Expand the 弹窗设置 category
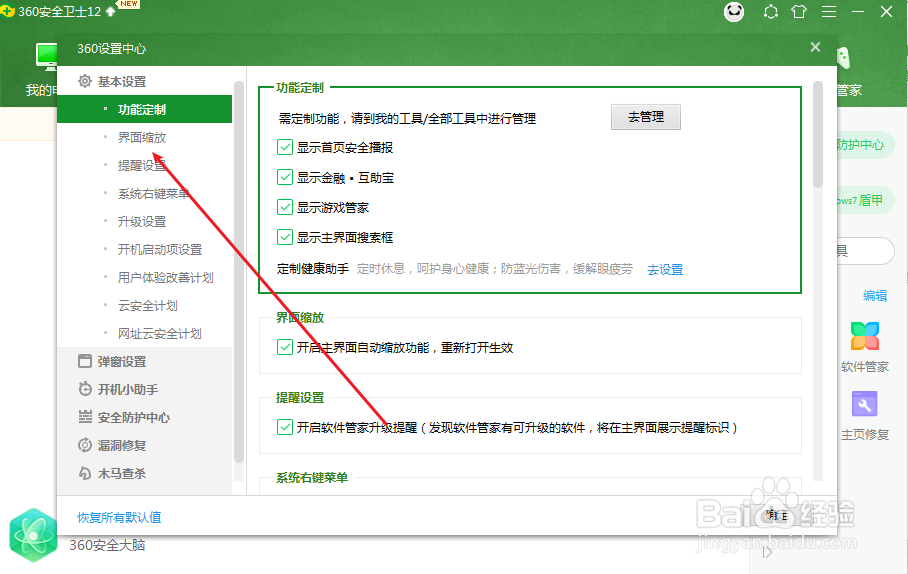The height and width of the screenshot is (574, 908). point(122,361)
